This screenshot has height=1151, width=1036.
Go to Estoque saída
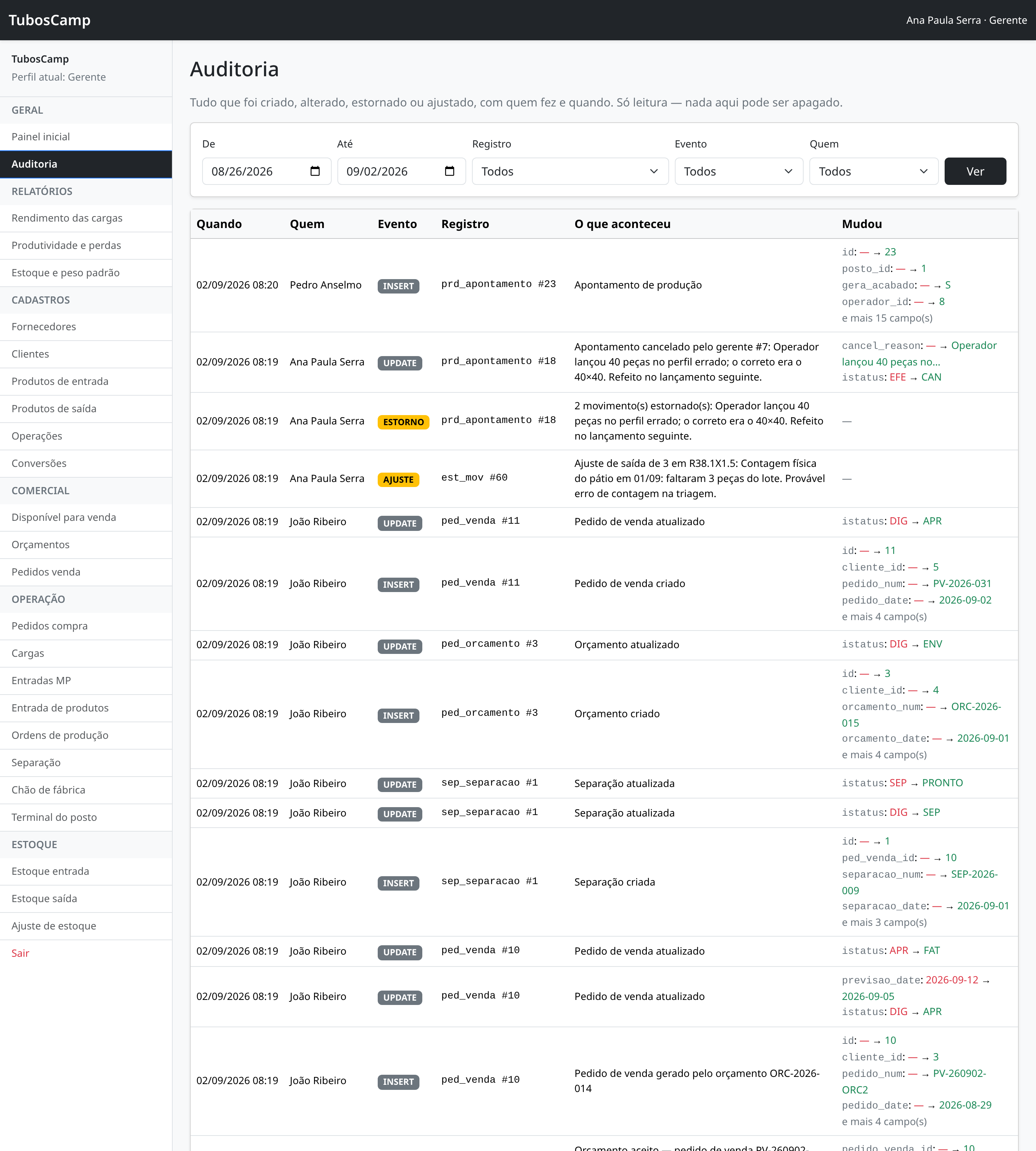[86, 899]
